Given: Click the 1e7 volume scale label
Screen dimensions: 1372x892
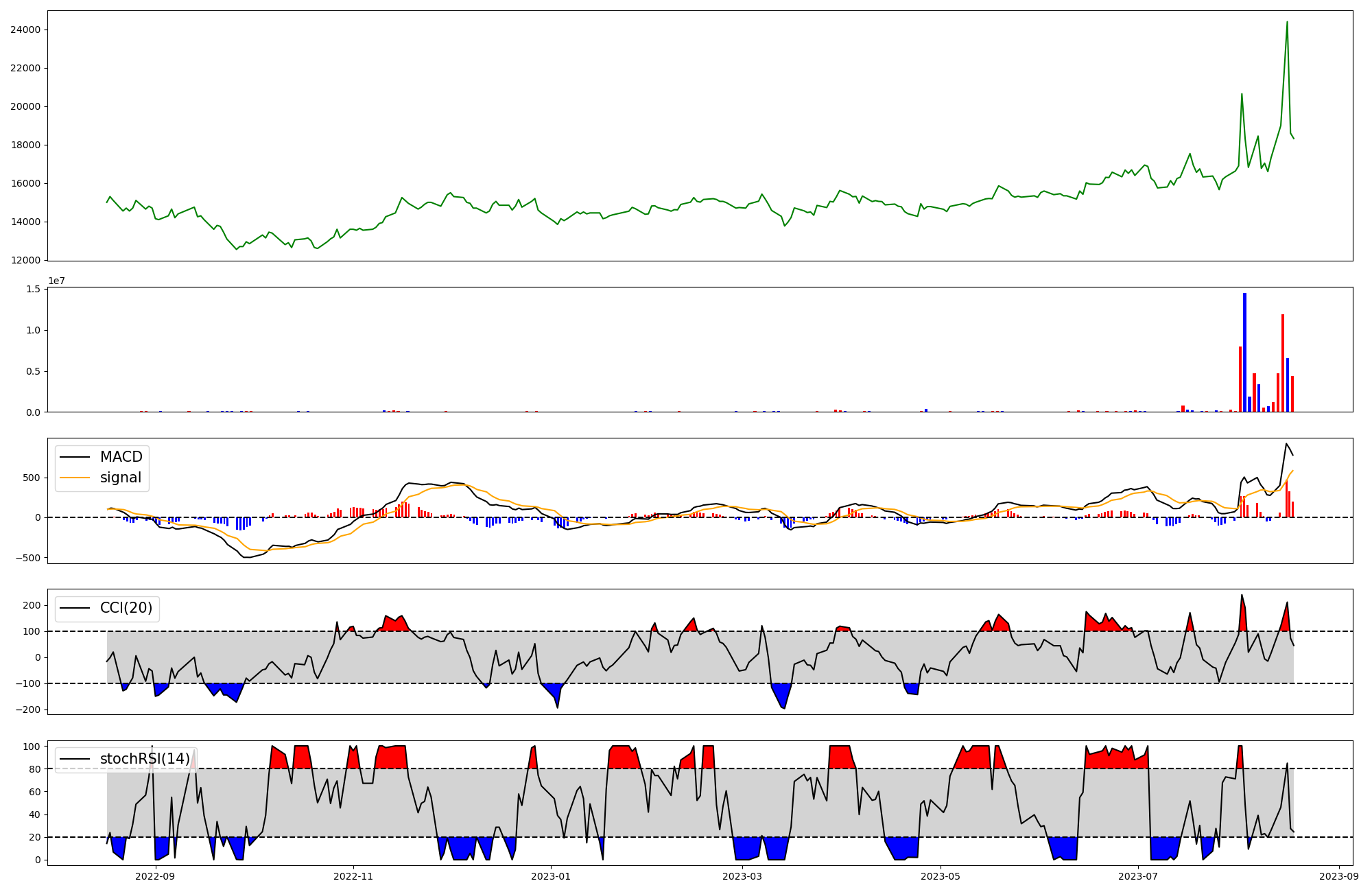Looking at the screenshot, I should [x=57, y=281].
